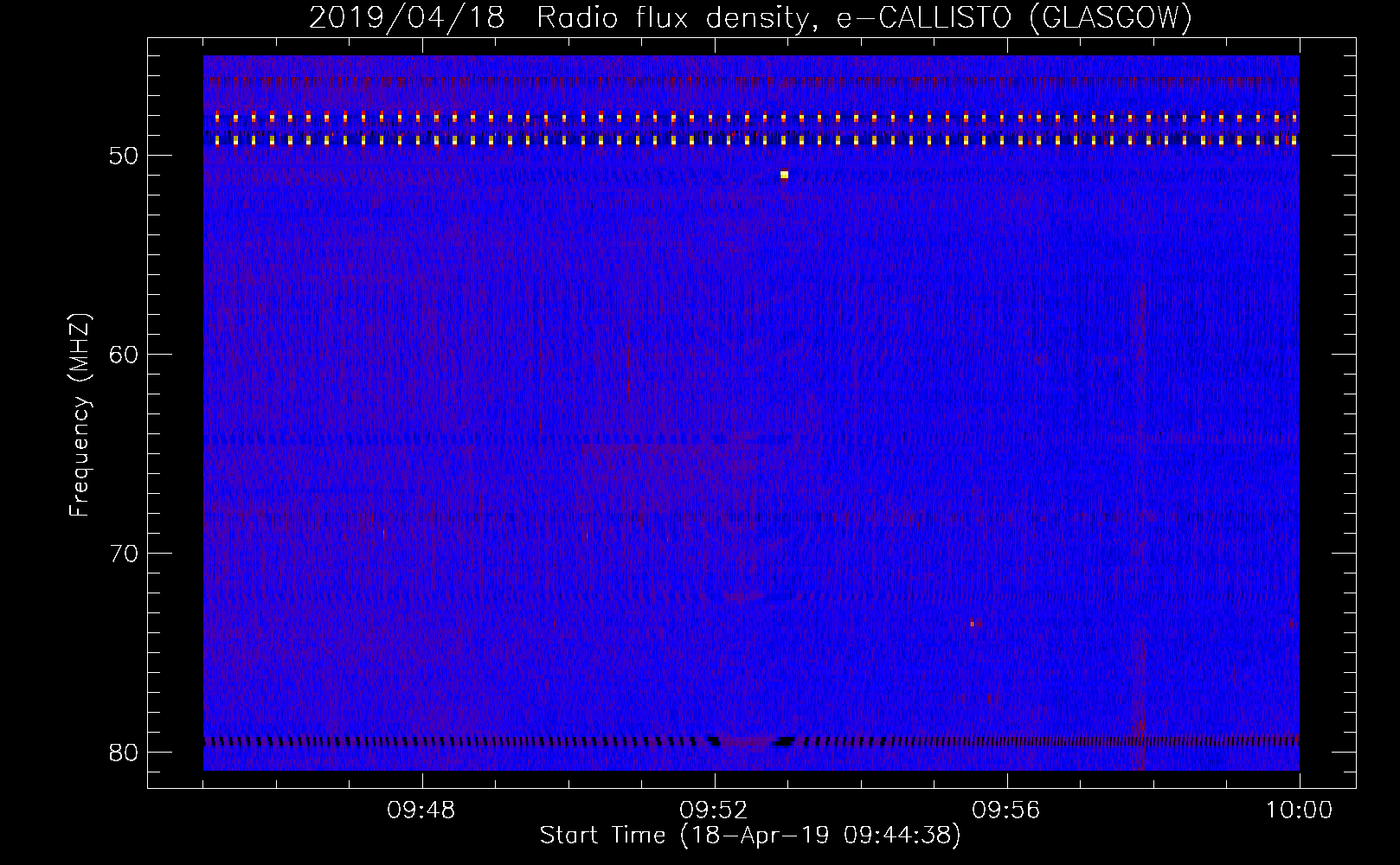This screenshot has width=1400, height=865.
Task: Click the 50 frequency tick label
Action: pyautogui.click(x=124, y=156)
